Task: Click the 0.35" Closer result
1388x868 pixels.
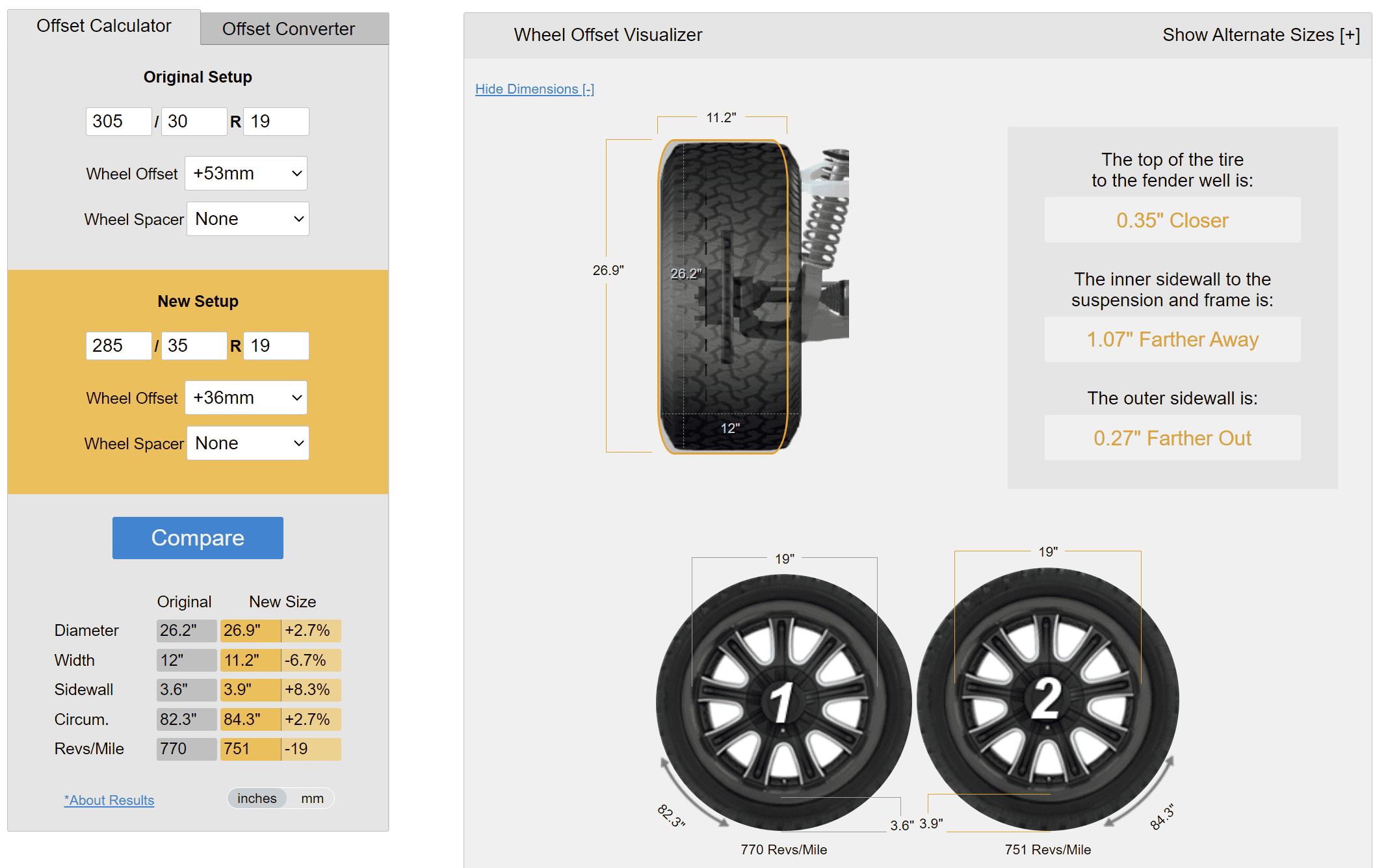Action: 1172,220
